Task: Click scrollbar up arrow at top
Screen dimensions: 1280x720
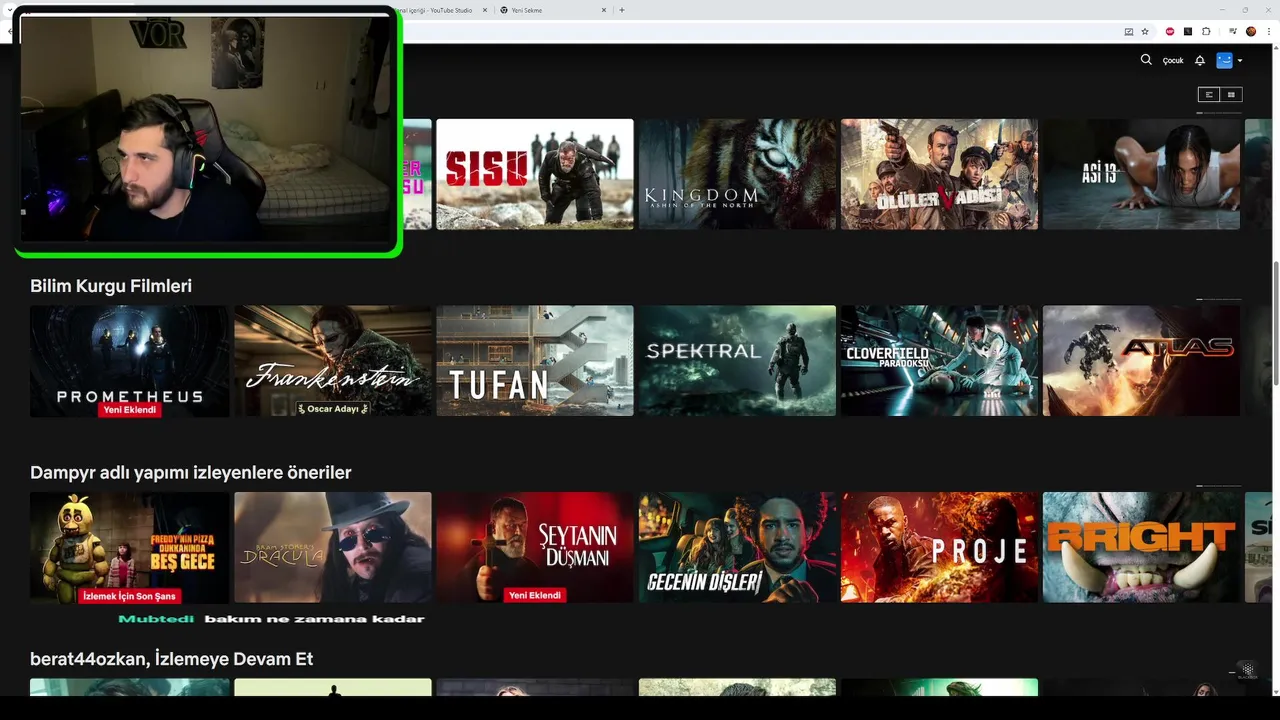Action: click(x=1275, y=49)
